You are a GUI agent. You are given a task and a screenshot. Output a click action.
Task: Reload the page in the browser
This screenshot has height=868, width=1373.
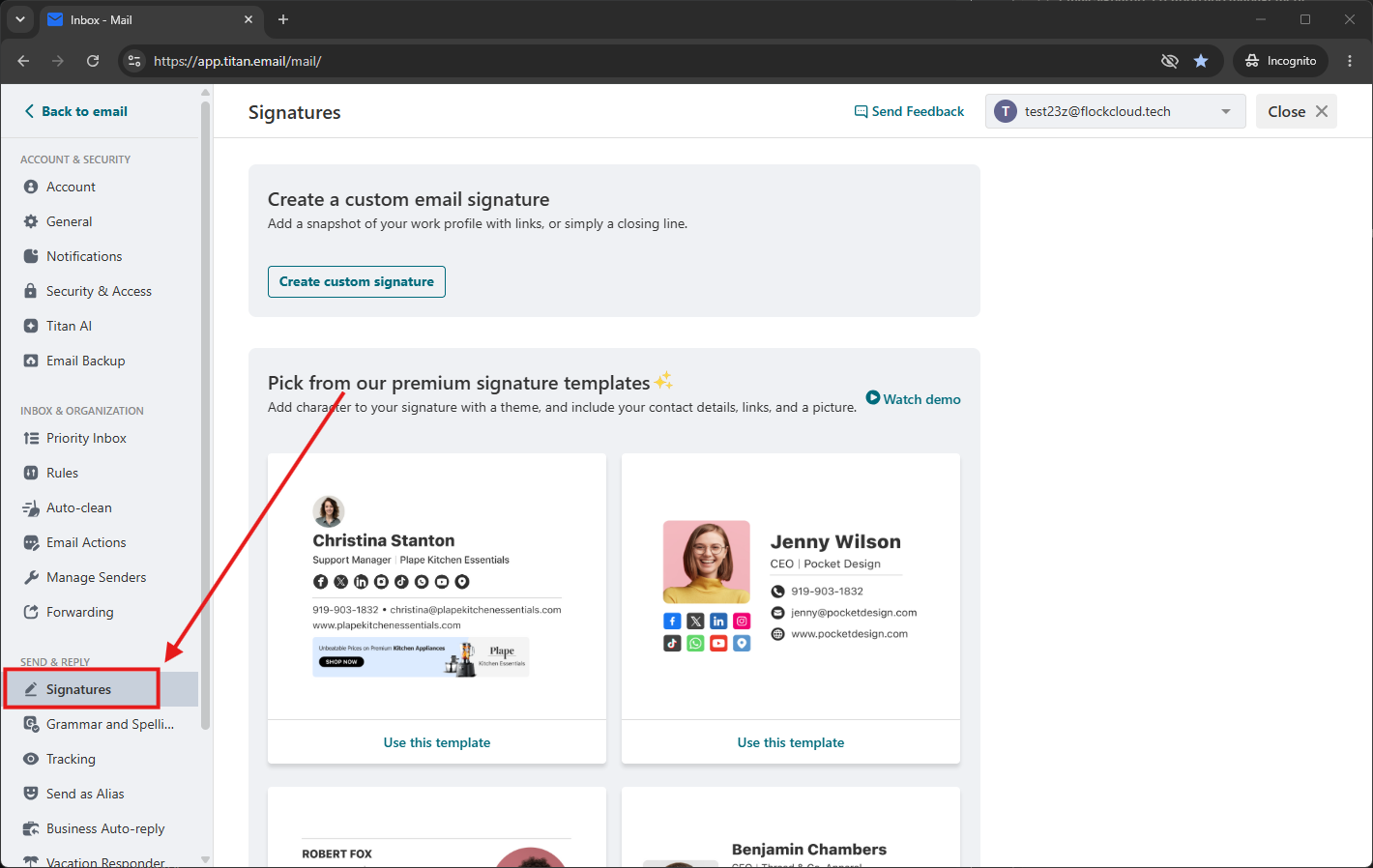(93, 61)
